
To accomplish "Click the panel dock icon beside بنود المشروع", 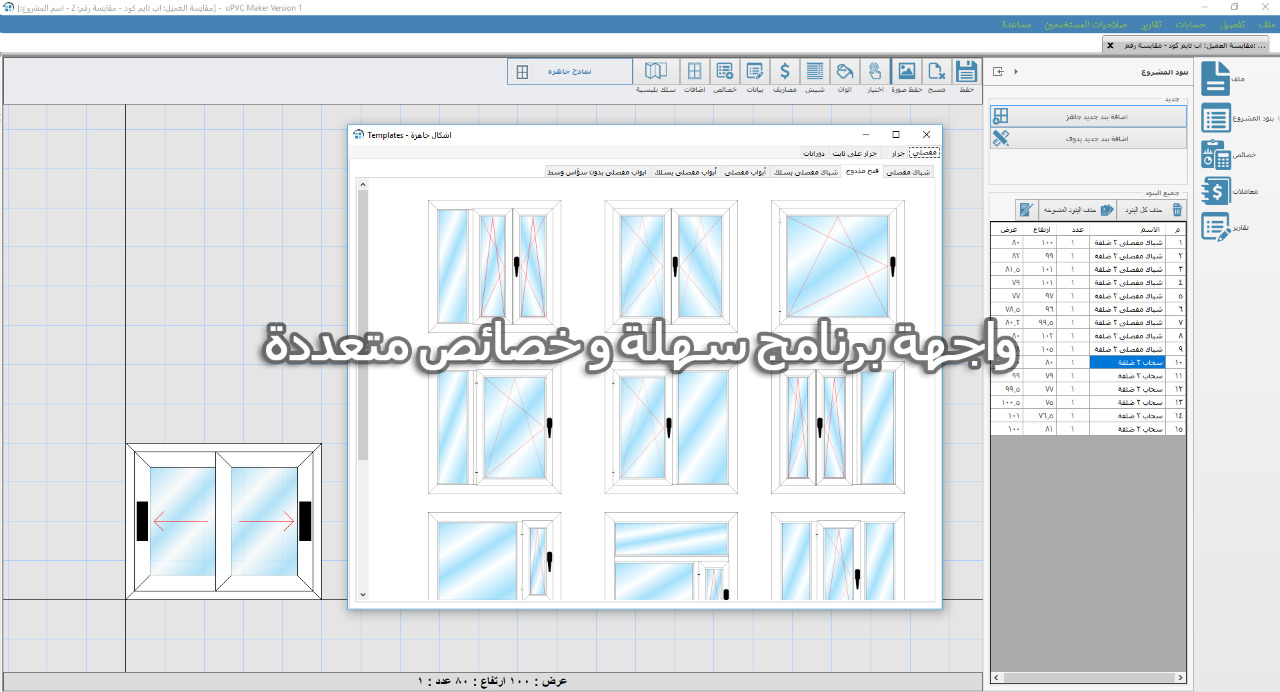I will [x=998, y=72].
